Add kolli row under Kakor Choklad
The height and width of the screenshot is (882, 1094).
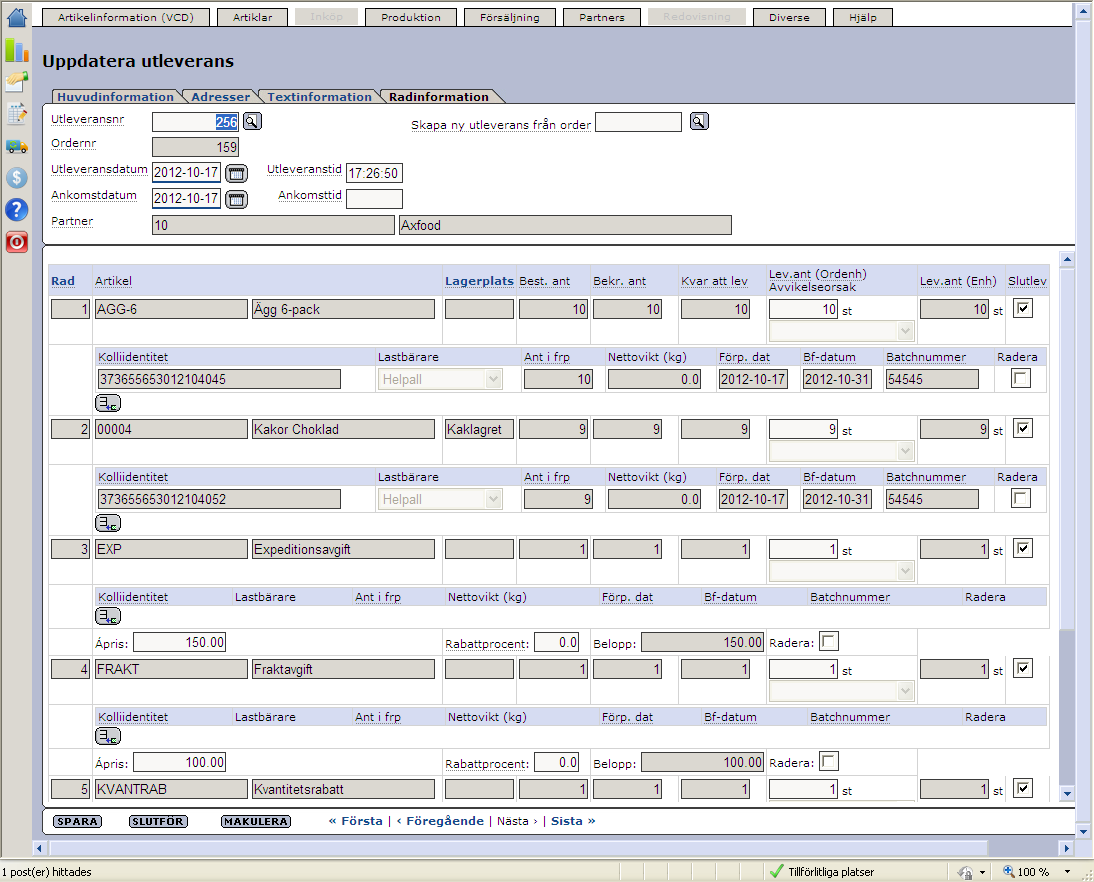coord(108,523)
